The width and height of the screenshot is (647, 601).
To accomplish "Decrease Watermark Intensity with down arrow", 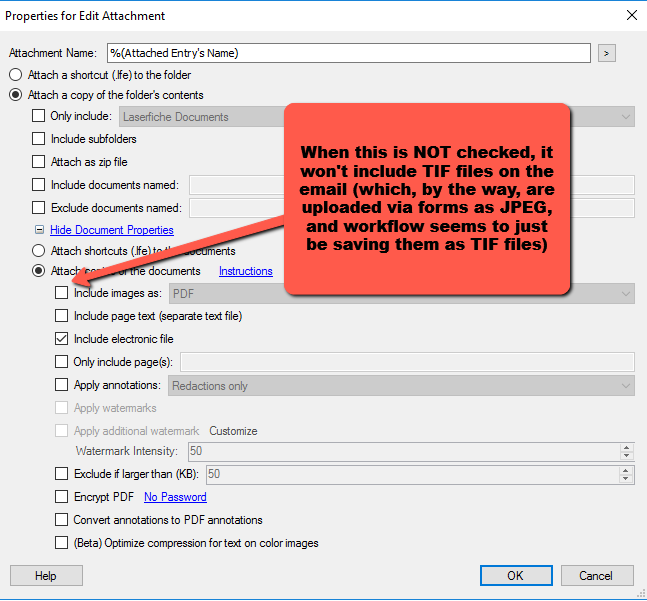I will [x=626, y=455].
